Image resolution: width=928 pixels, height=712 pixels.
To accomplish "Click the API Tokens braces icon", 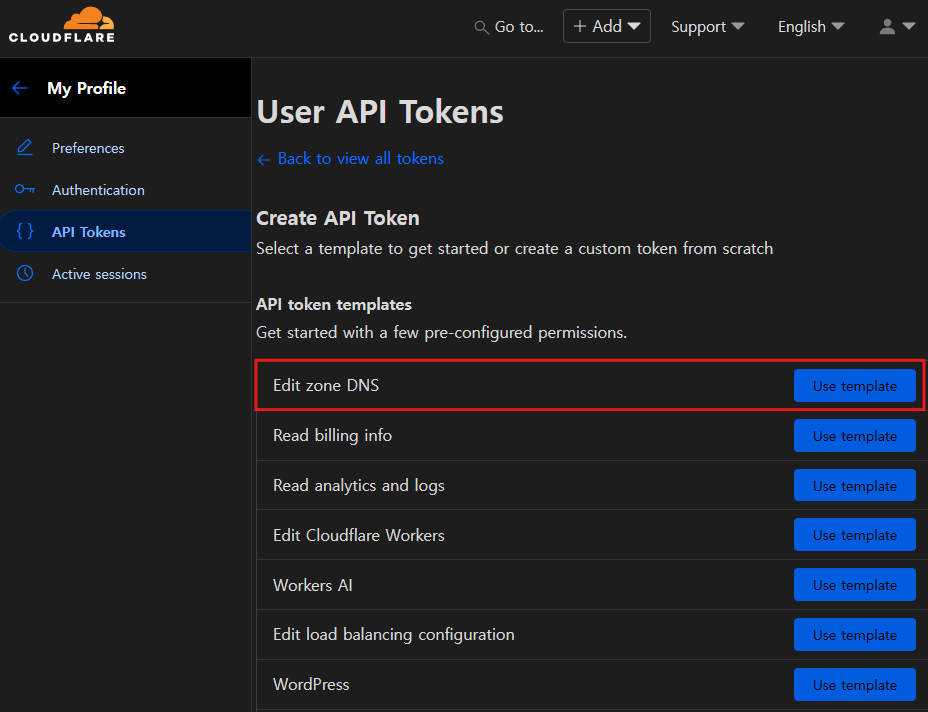I will pyautogui.click(x=25, y=231).
